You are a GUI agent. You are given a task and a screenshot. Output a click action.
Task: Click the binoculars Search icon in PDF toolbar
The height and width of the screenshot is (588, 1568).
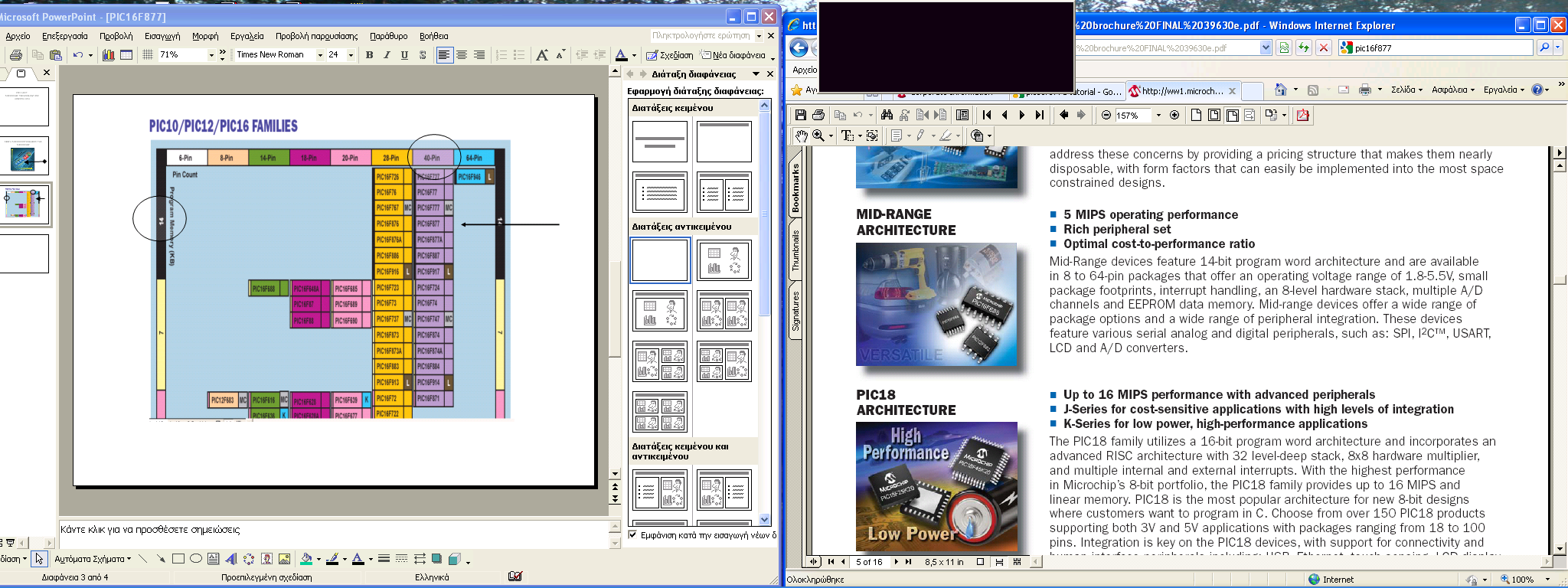point(887,115)
